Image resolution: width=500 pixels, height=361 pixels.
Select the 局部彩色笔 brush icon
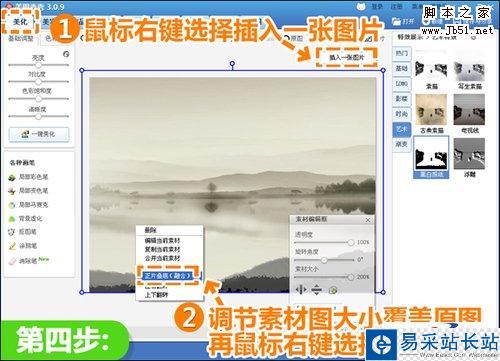point(12,177)
